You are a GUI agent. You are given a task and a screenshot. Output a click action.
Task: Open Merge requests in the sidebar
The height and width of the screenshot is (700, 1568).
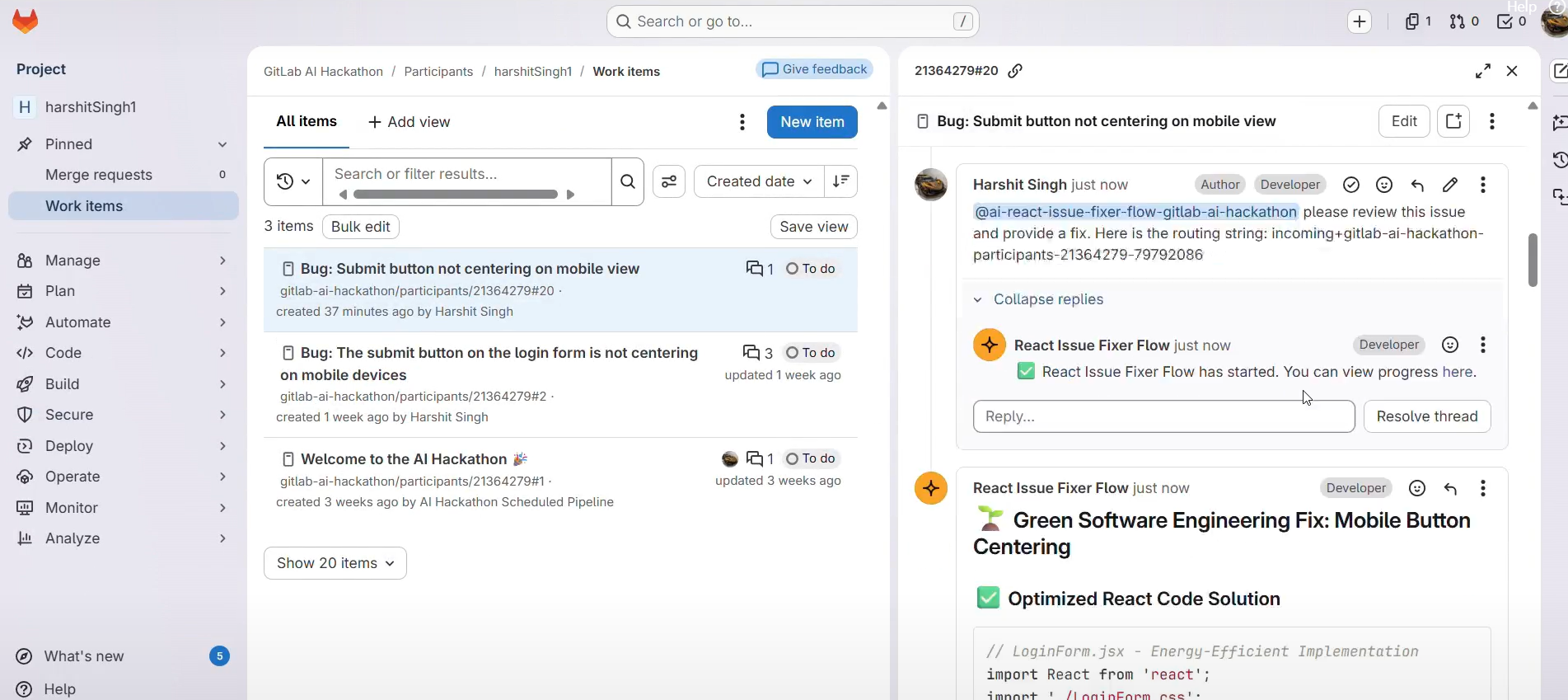[124, 175]
